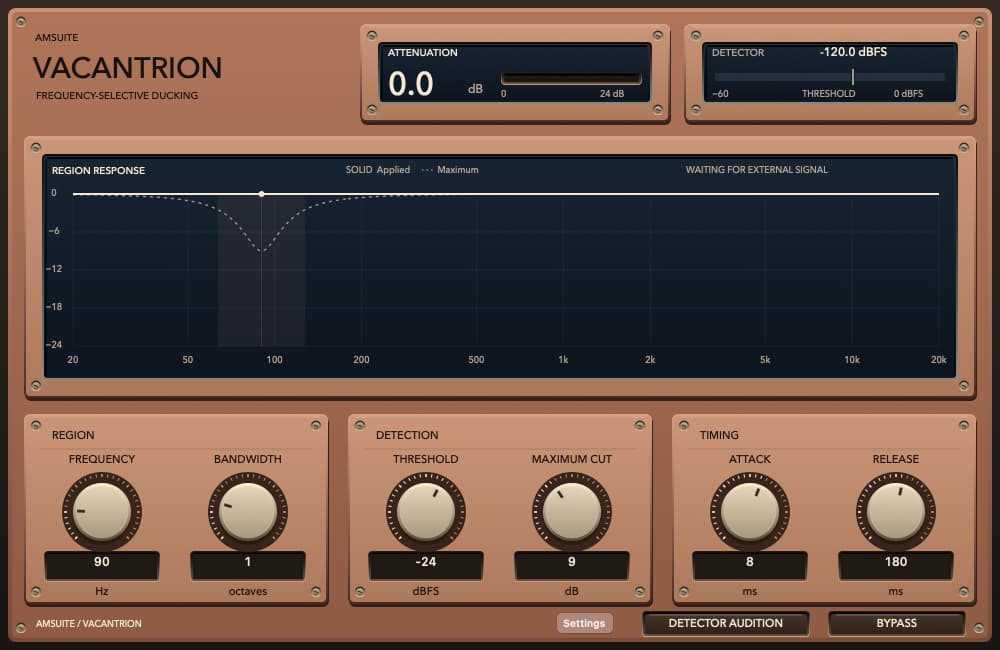Click the "SOLID Applied" legend entry
Image resolution: width=1000 pixels, height=650 pixels.
378,170
